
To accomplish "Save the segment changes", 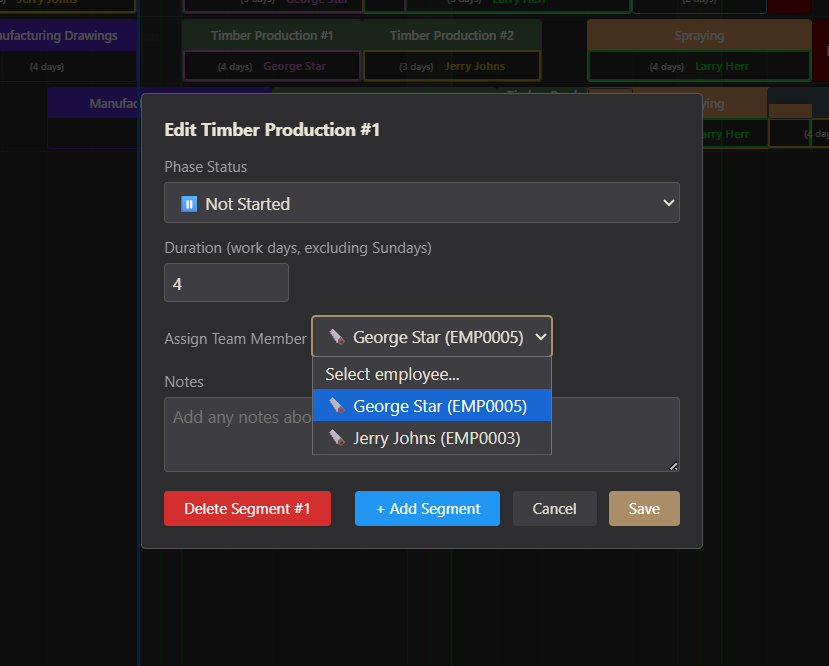I will 644,509.
